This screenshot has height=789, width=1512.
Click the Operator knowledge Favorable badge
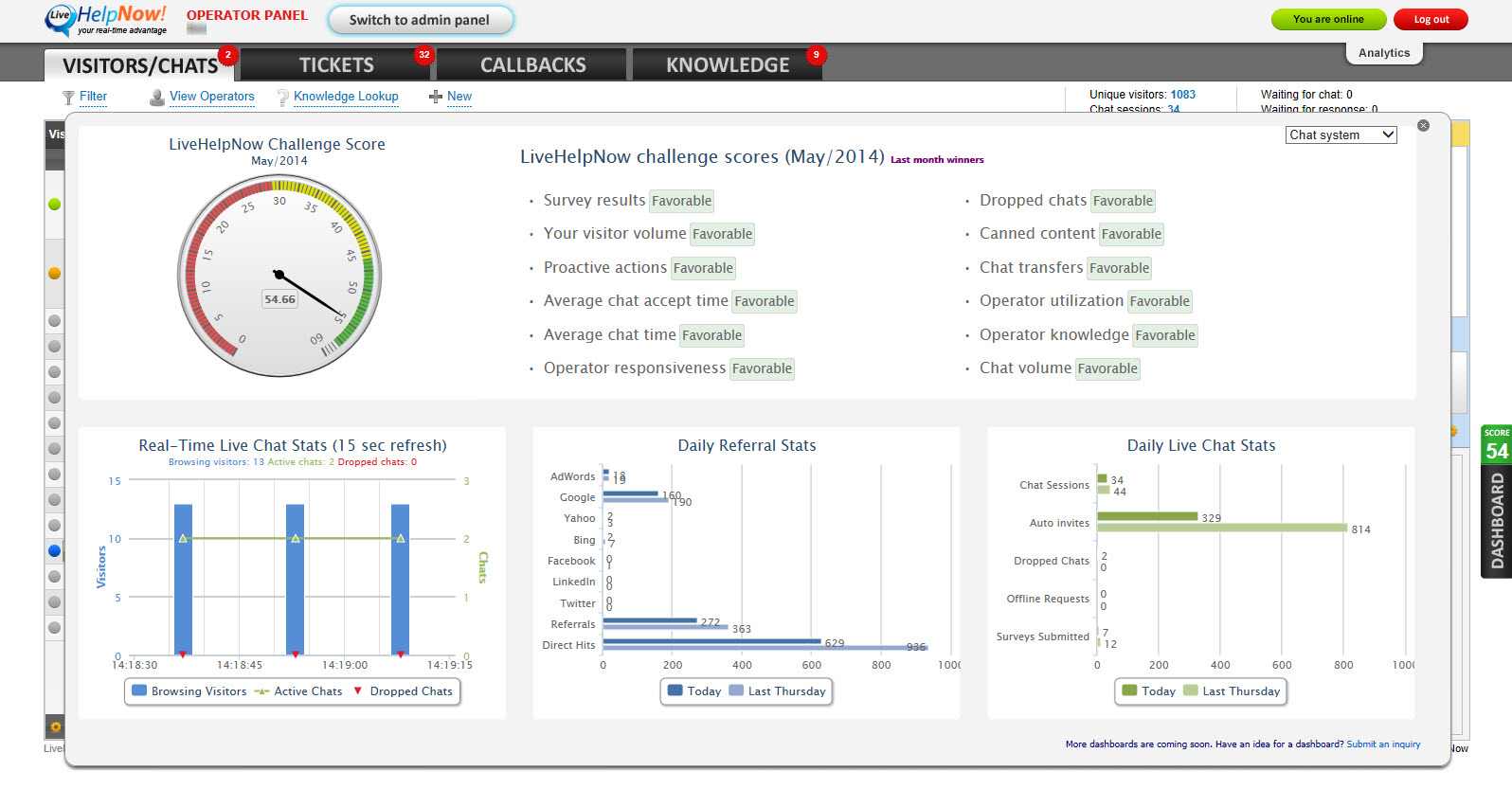[x=1165, y=335]
